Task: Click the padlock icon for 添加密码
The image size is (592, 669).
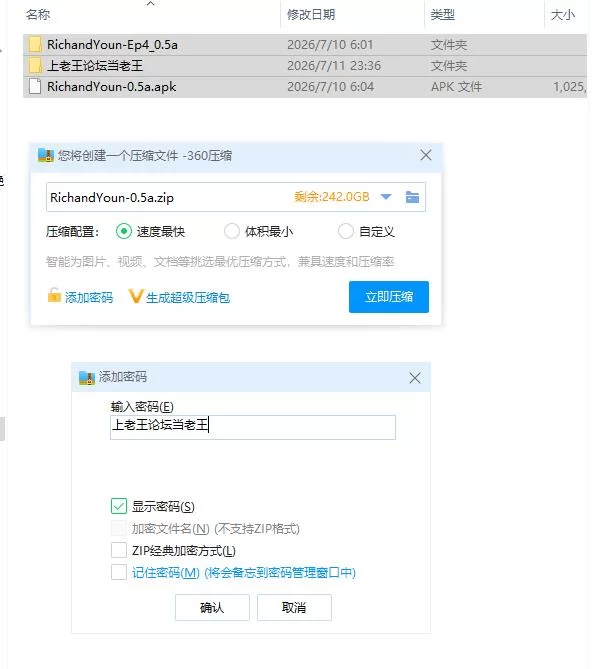Action: pos(54,295)
